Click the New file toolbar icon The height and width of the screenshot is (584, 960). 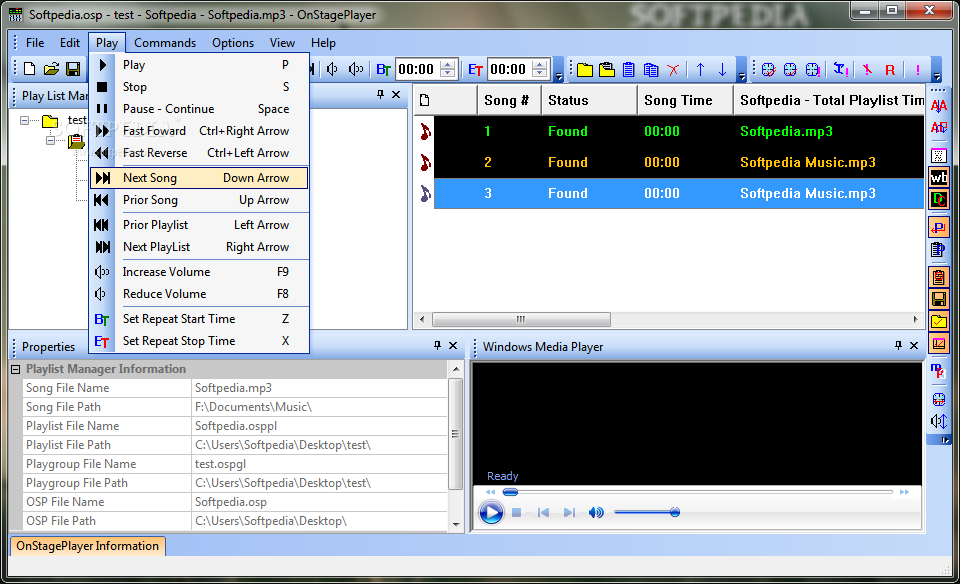tap(29, 69)
